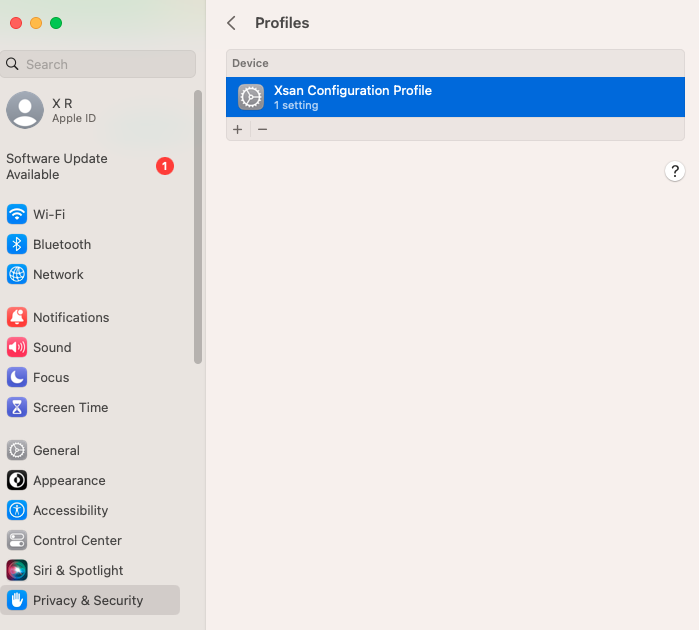Add a new profile with plus button
The width and height of the screenshot is (699, 630).
click(x=238, y=129)
